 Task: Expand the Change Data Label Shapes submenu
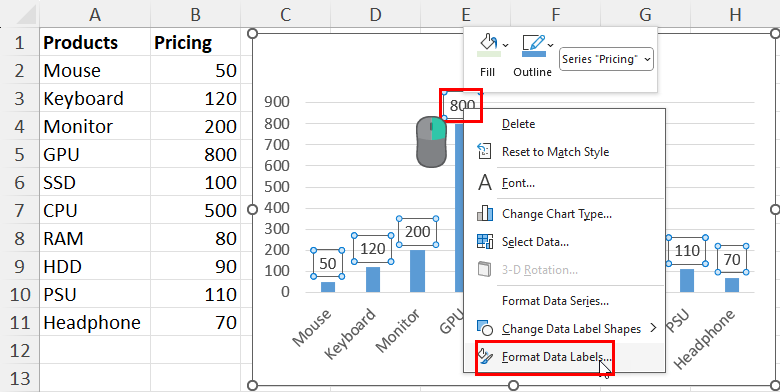tap(571, 329)
